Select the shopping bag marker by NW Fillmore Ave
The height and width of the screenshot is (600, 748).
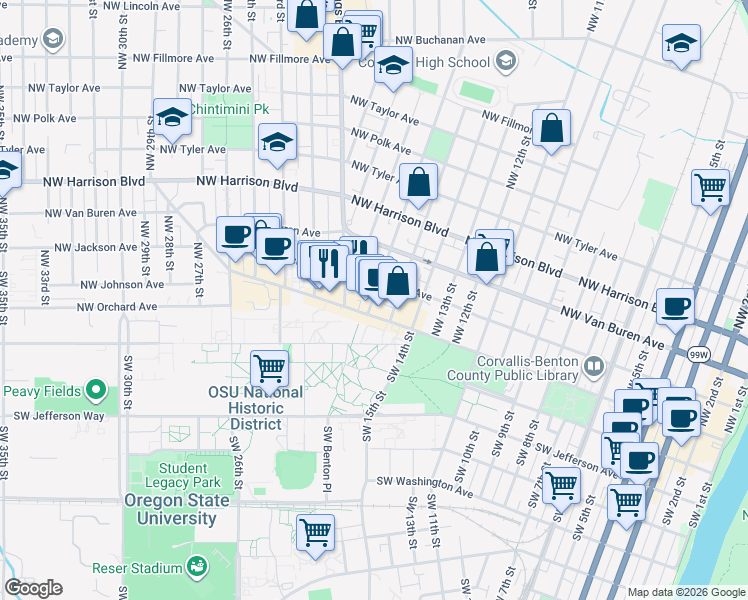(x=342, y=43)
